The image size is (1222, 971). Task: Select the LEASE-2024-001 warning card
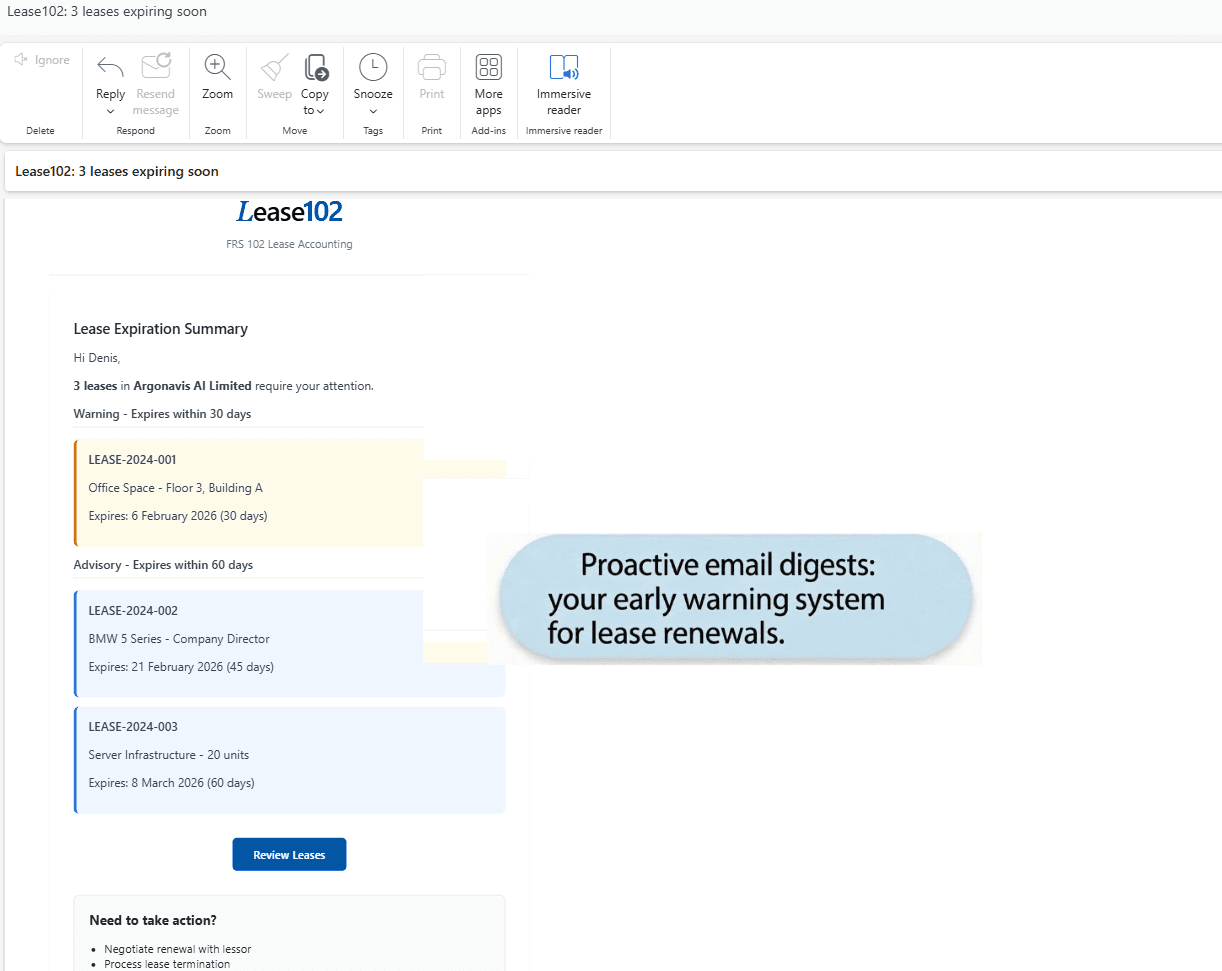click(x=248, y=492)
